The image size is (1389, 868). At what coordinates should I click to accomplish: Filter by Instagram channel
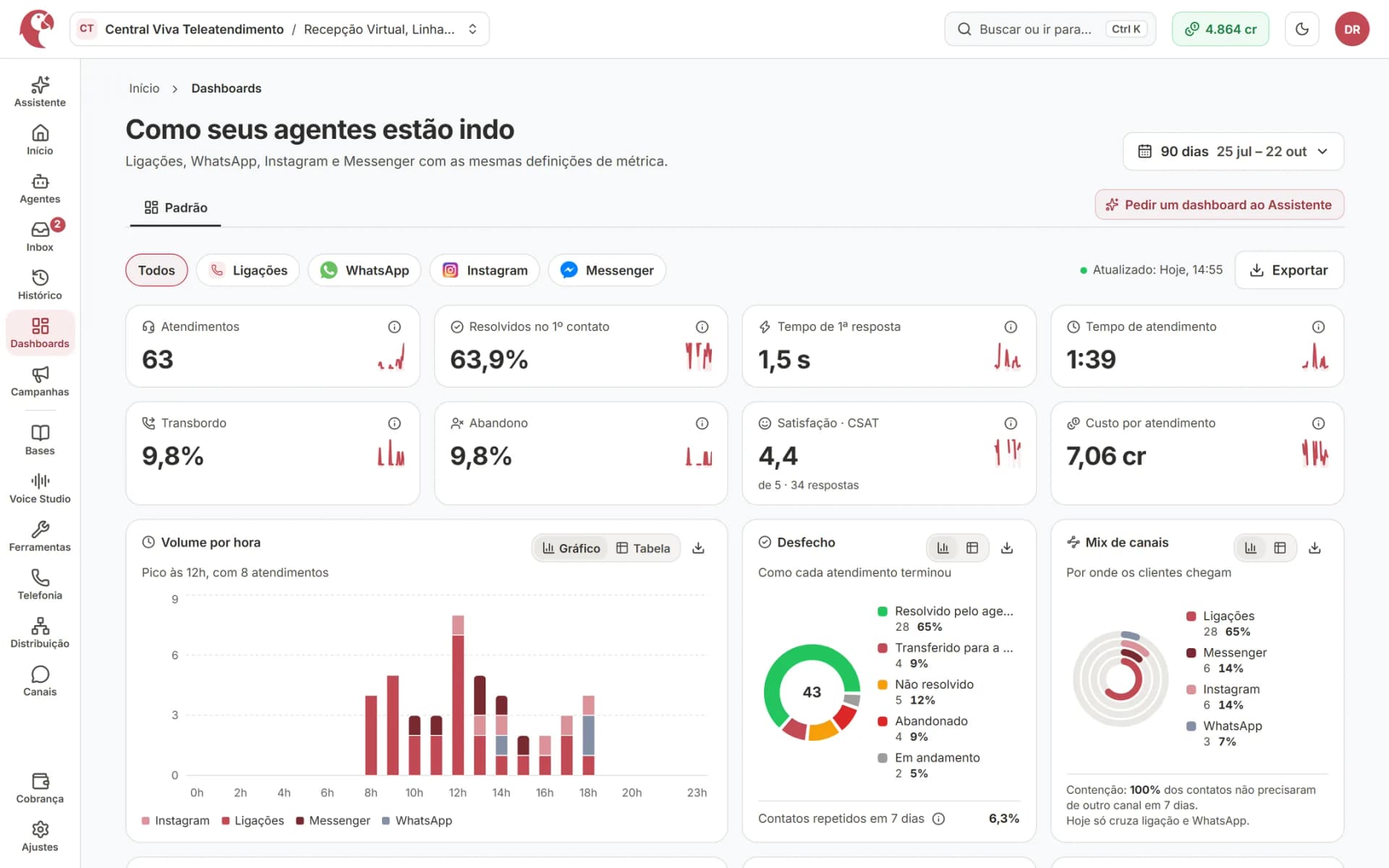485,270
